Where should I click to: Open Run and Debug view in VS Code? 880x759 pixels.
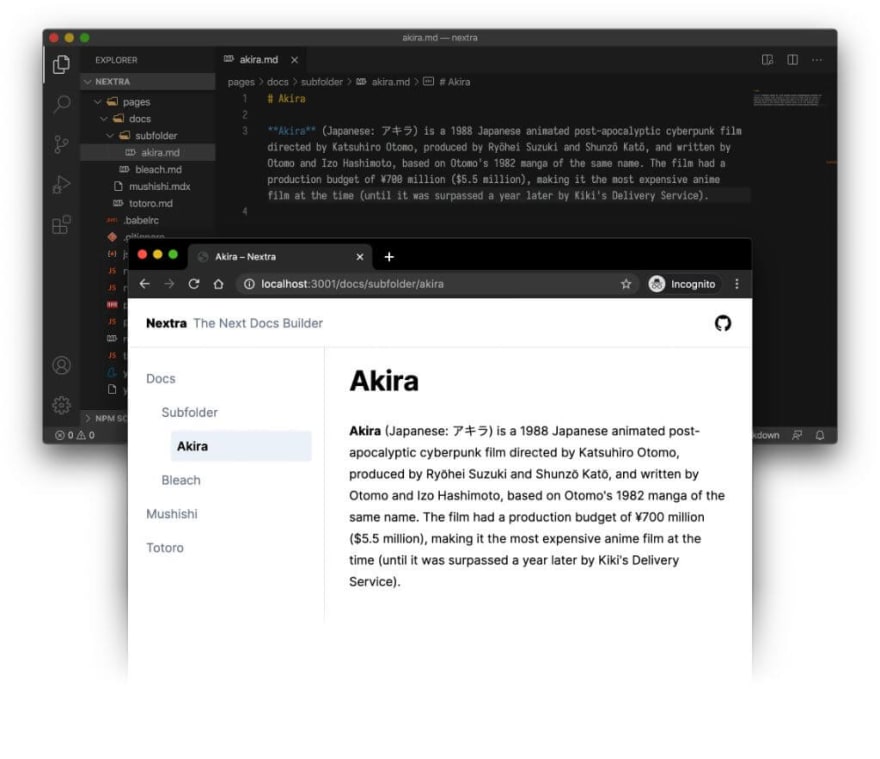click(x=61, y=185)
